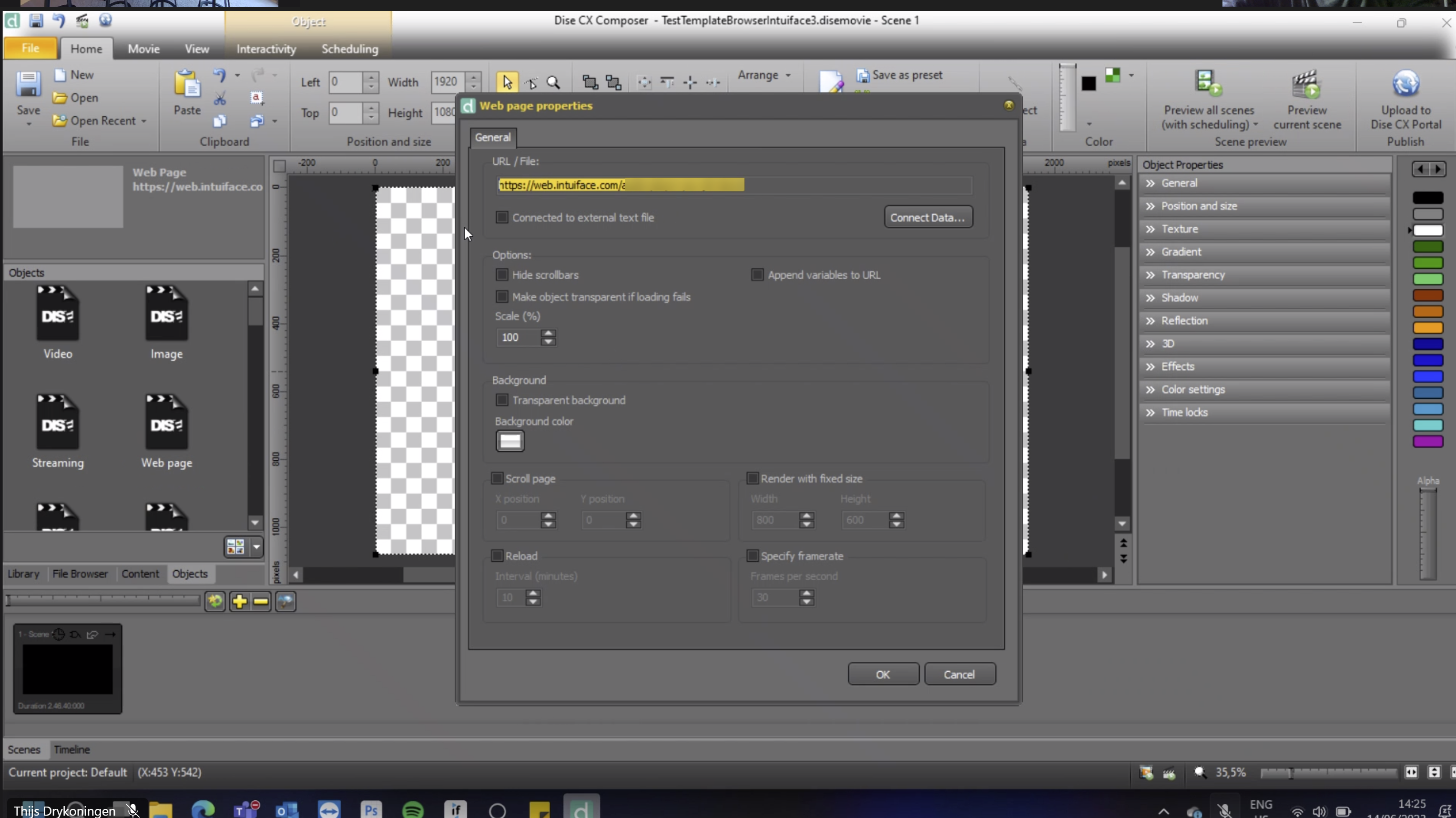Click the Cut scissors icon
The height and width of the screenshot is (818, 1456).
click(220, 99)
